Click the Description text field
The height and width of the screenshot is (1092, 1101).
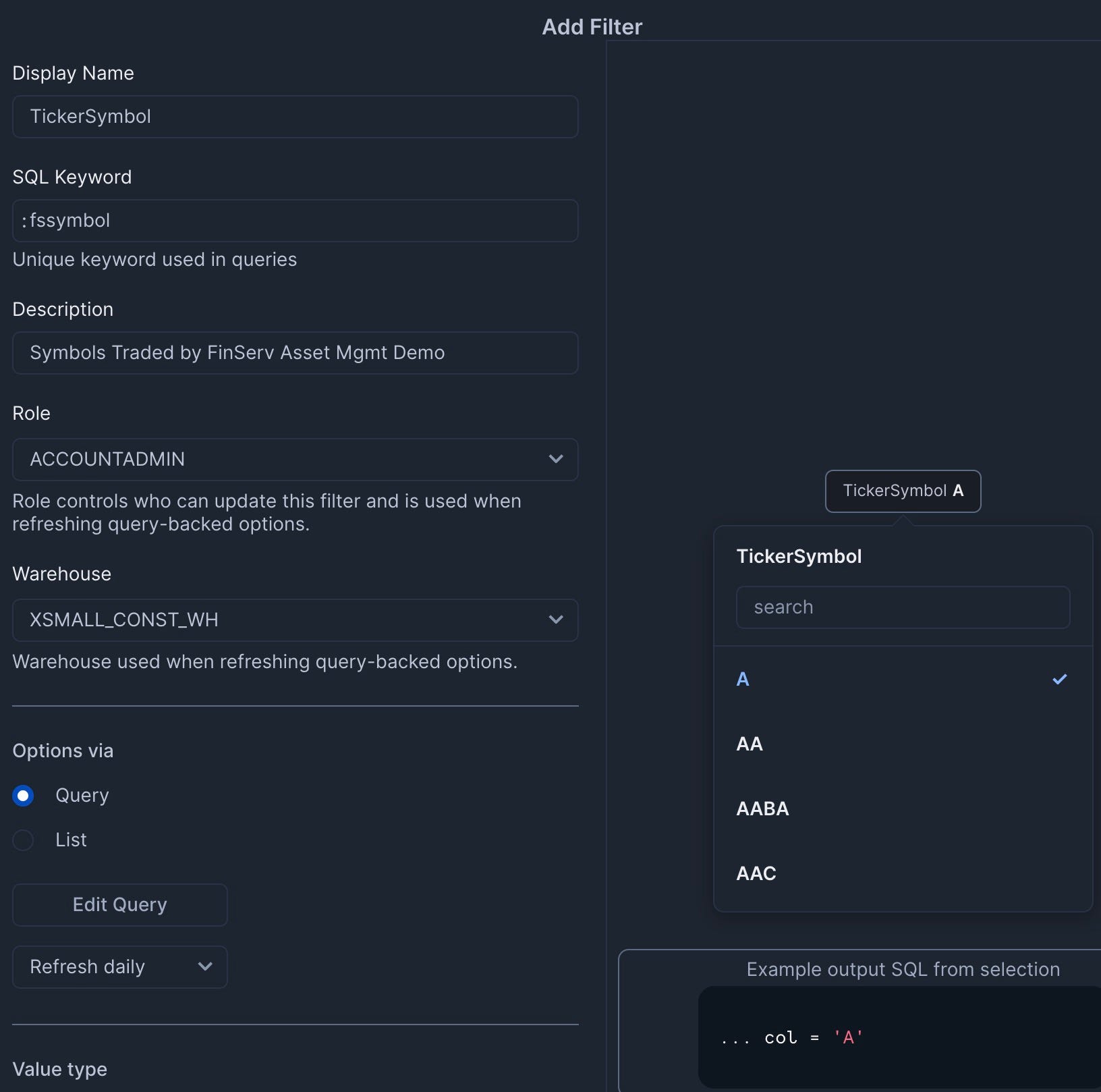[x=295, y=353]
